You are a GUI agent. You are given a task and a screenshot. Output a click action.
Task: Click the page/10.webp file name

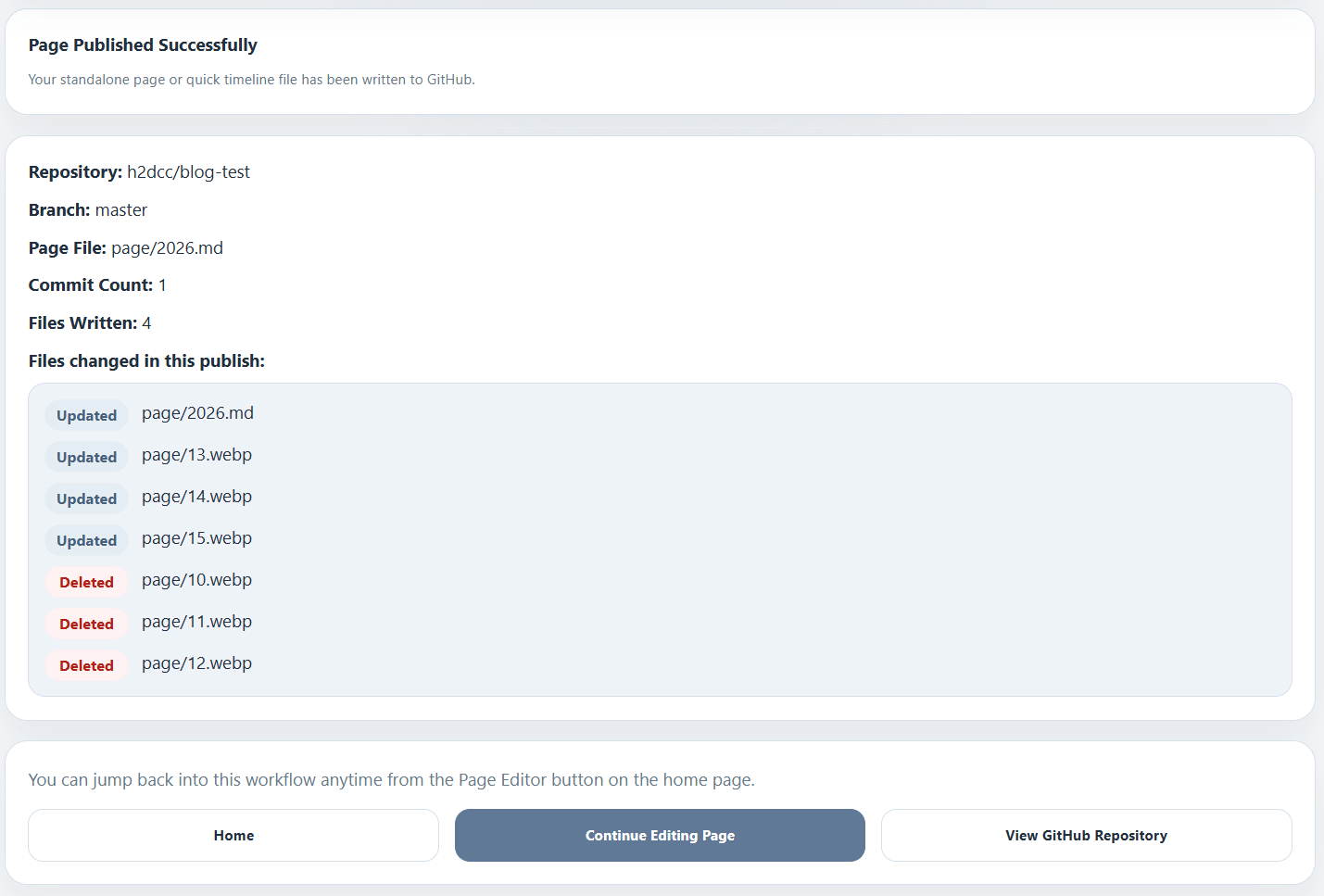[196, 580]
